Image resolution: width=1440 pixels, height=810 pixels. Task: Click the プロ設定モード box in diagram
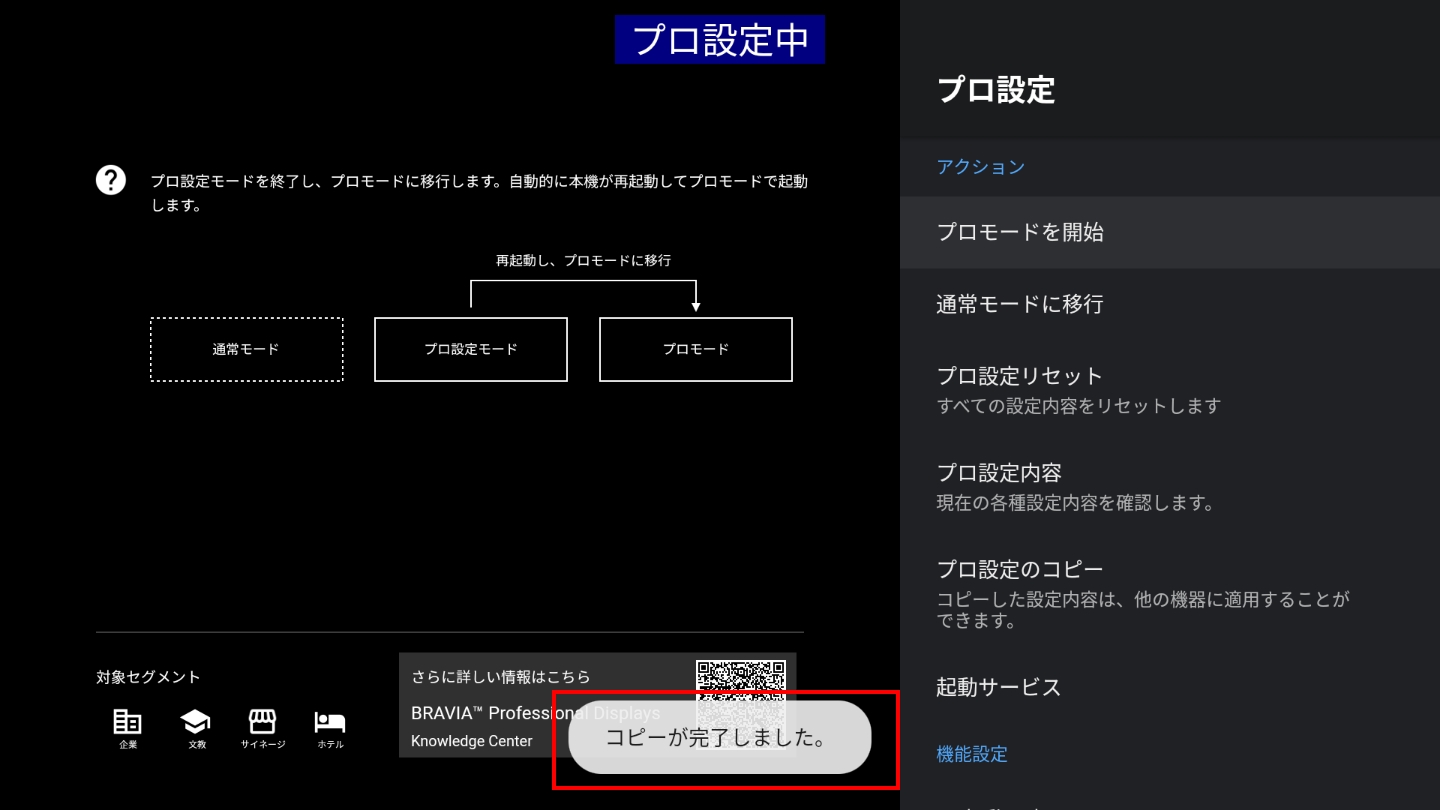coord(470,349)
